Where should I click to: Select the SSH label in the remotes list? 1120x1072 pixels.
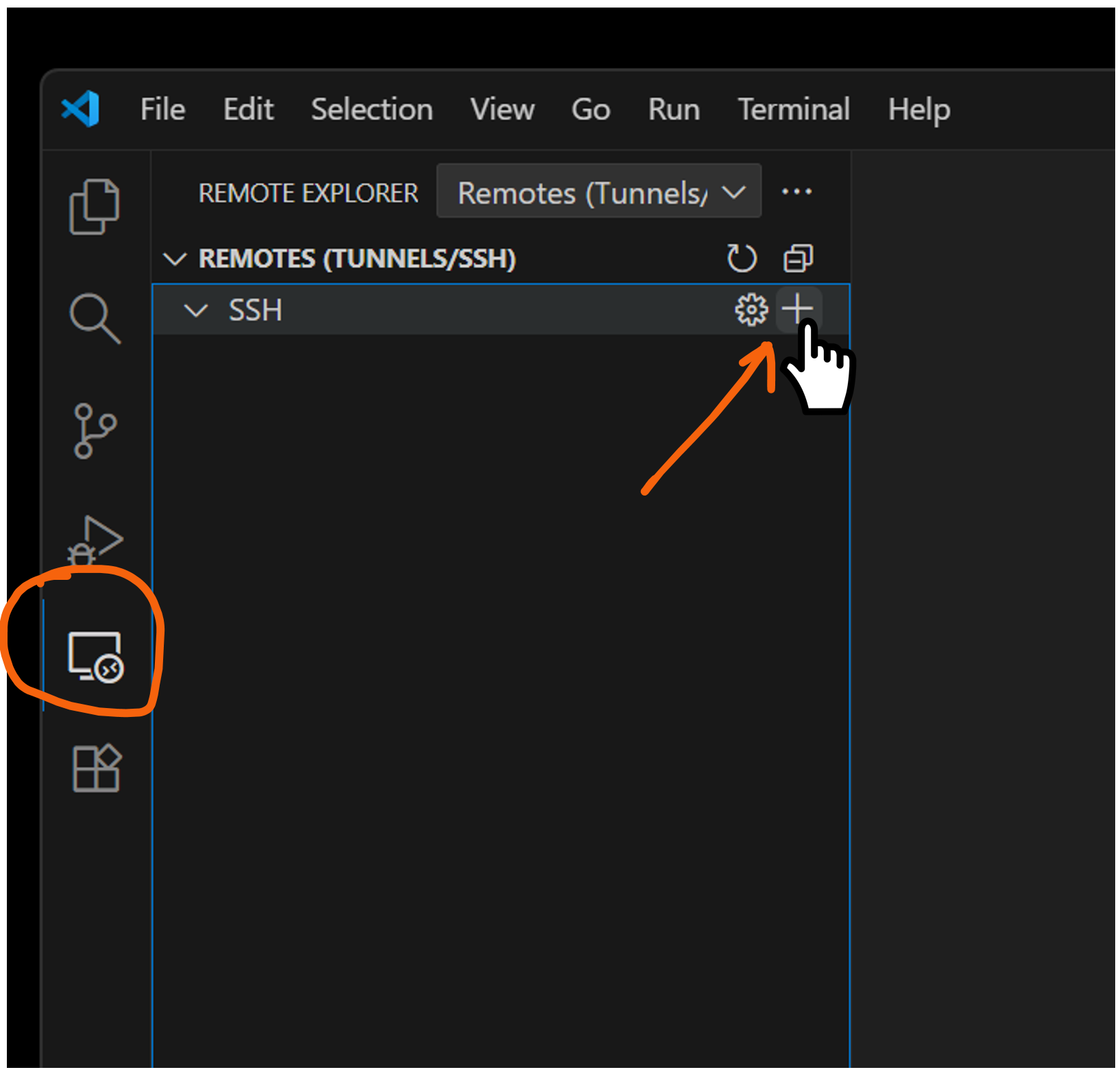coord(254,310)
